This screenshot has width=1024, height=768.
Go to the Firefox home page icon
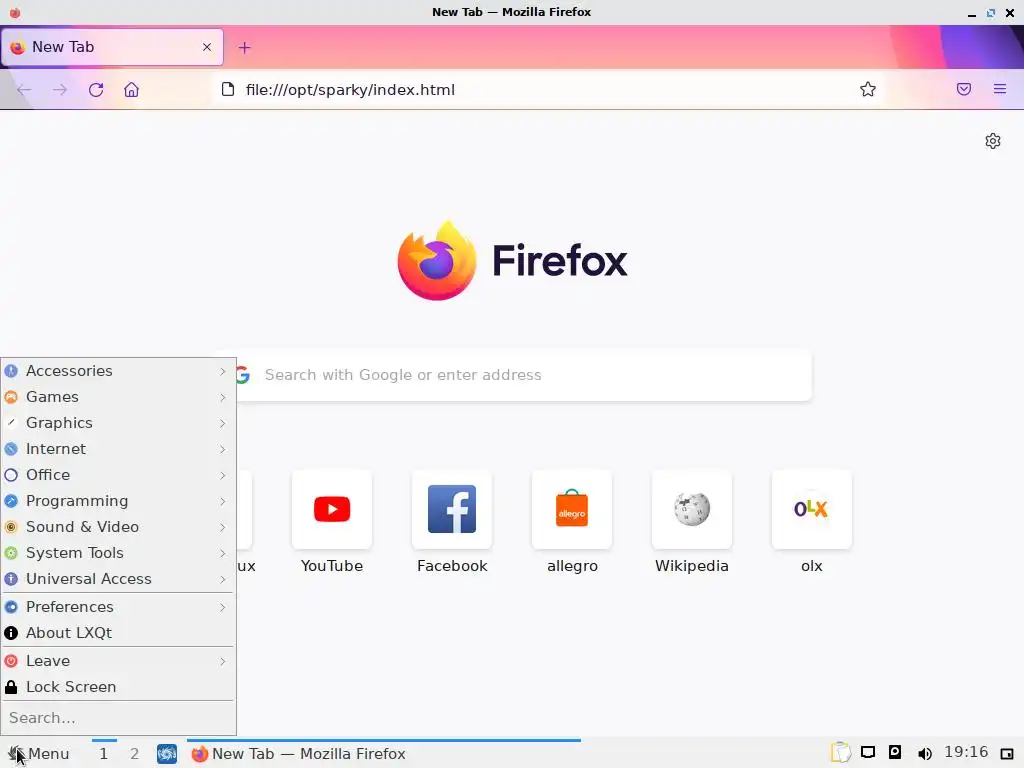131,89
